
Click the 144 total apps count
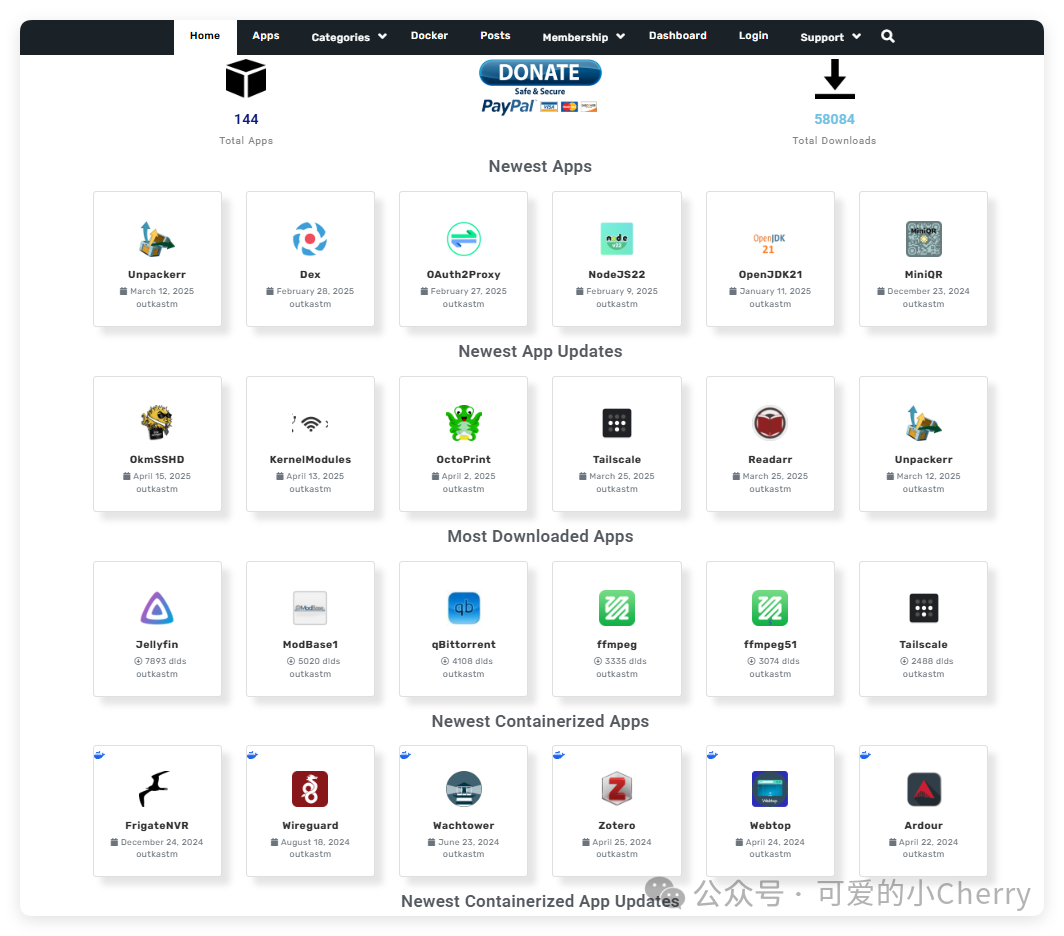coord(246,119)
